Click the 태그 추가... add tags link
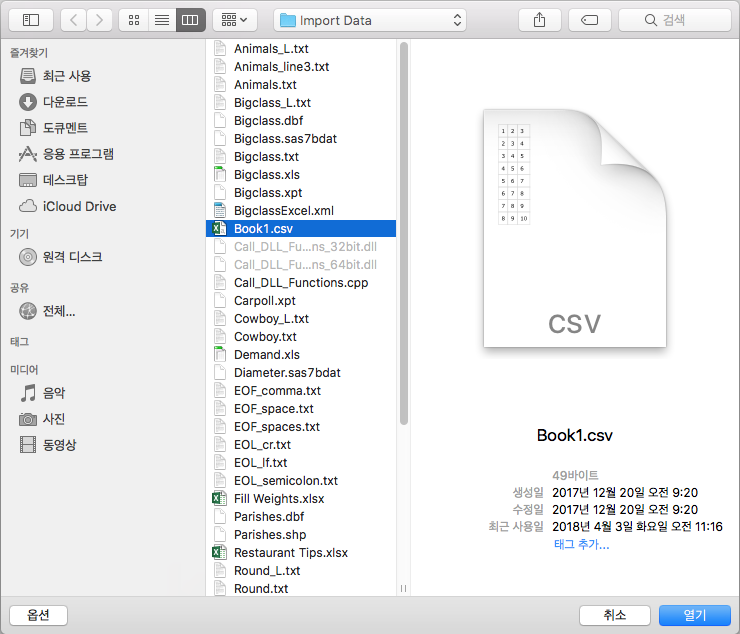Image resolution: width=740 pixels, height=634 pixels. pos(581,544)
